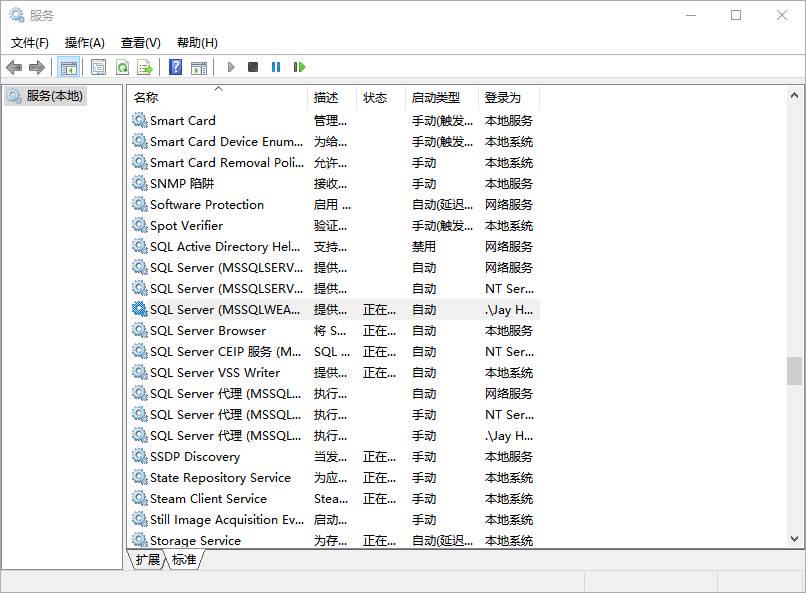
Task: Select the SQL Server Browser service name
Action: click(x=208, y=331)
